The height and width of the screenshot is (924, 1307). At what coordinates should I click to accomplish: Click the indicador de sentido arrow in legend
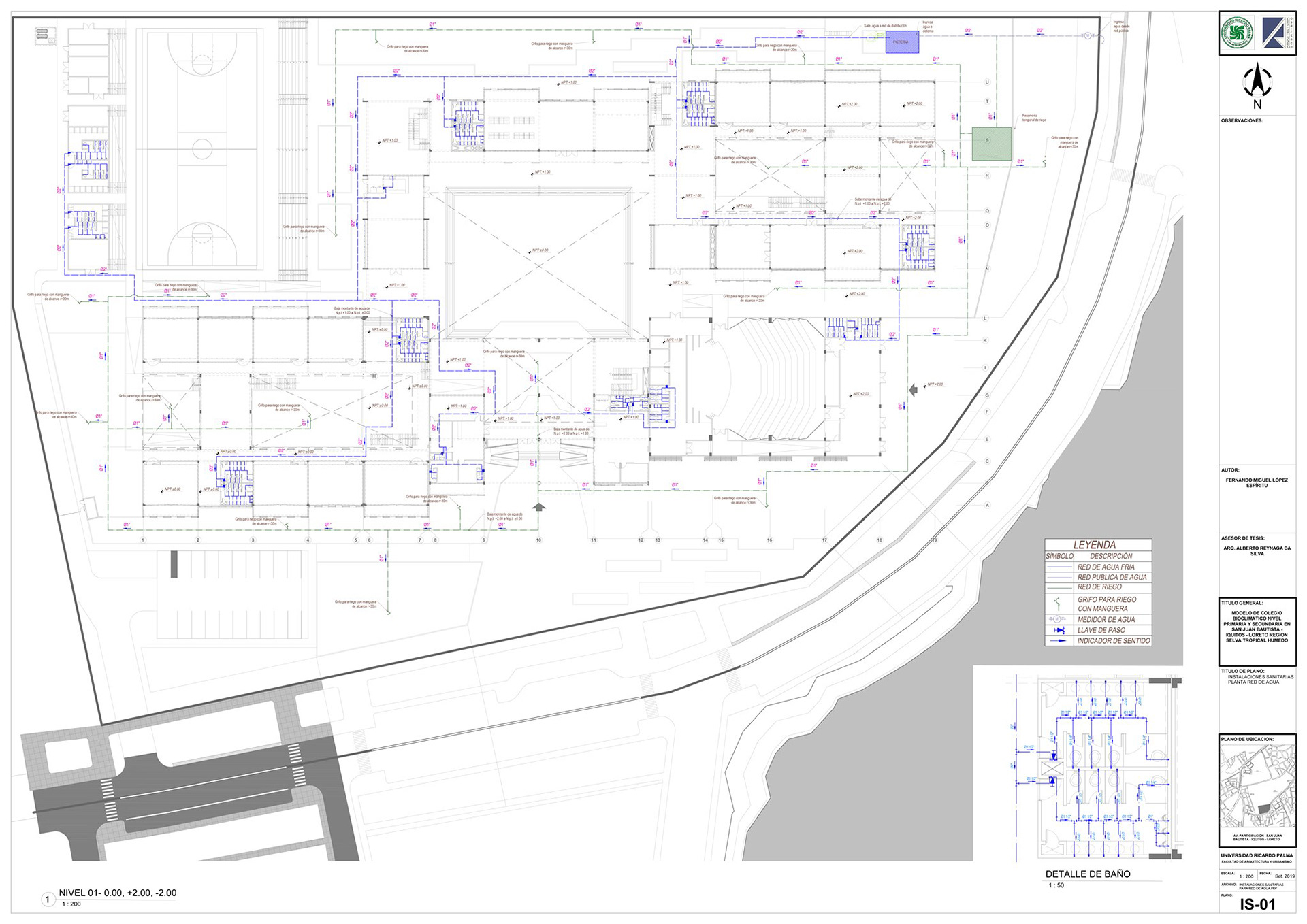(x=1059, y=641)
